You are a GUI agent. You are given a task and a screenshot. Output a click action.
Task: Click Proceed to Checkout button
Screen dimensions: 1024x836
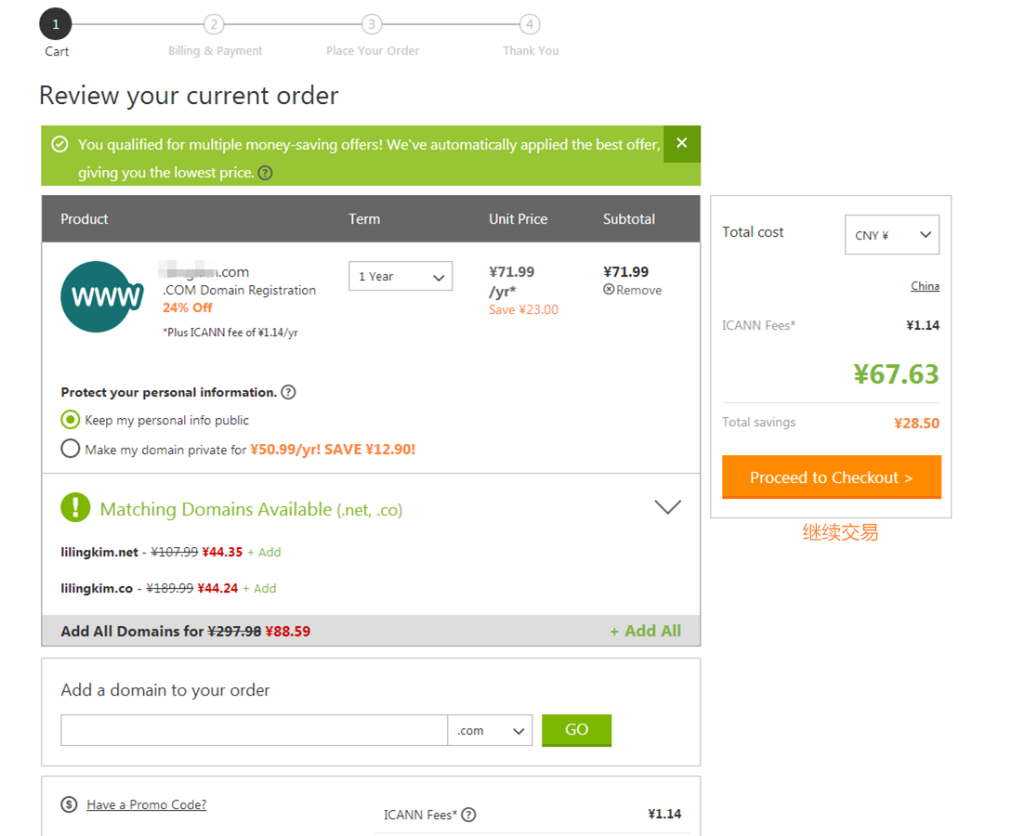(x=831, y=477)
